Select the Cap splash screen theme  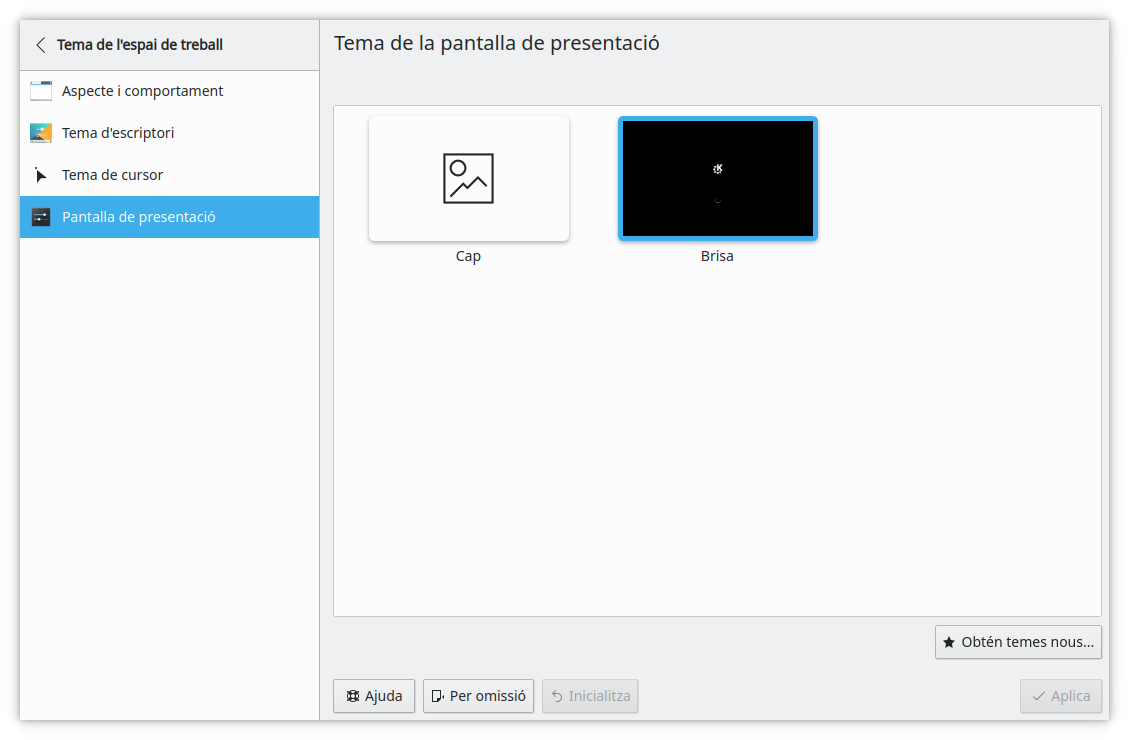(468, 178)
